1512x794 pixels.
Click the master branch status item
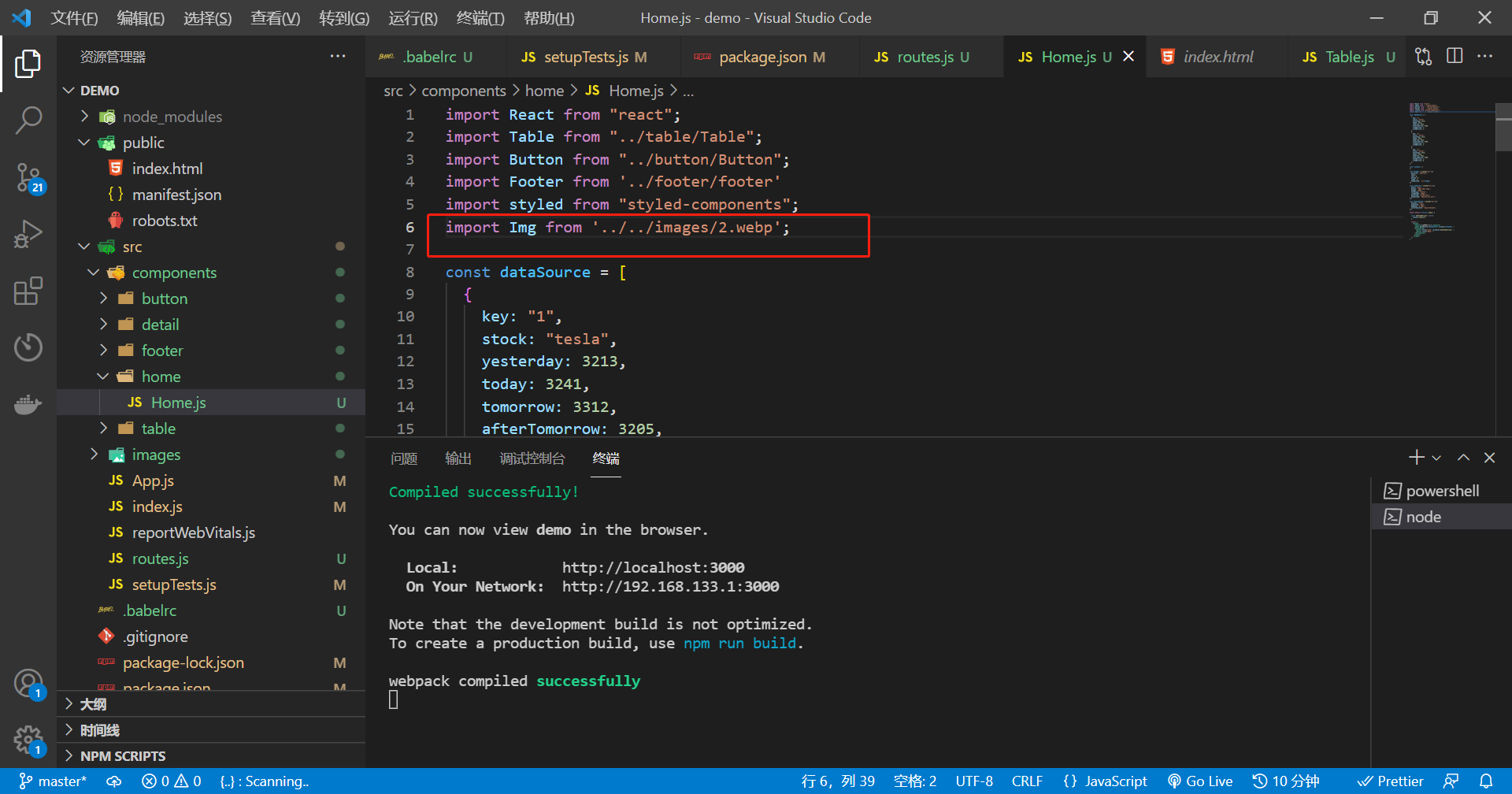pyautogui.click(x=53, y=781)
